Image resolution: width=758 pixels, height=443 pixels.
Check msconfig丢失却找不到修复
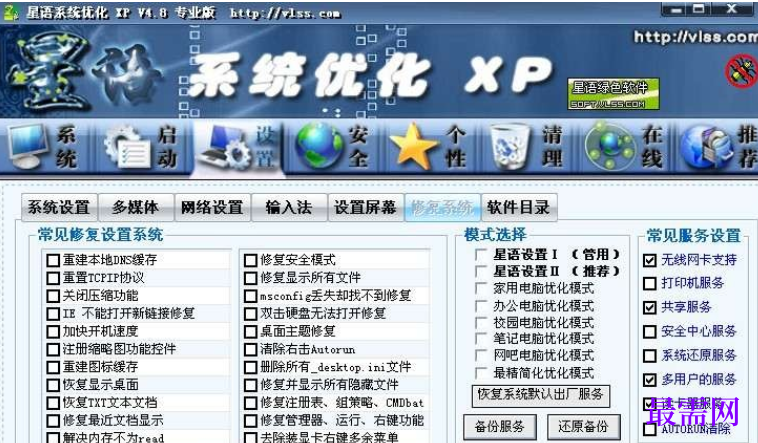(250, 296)
